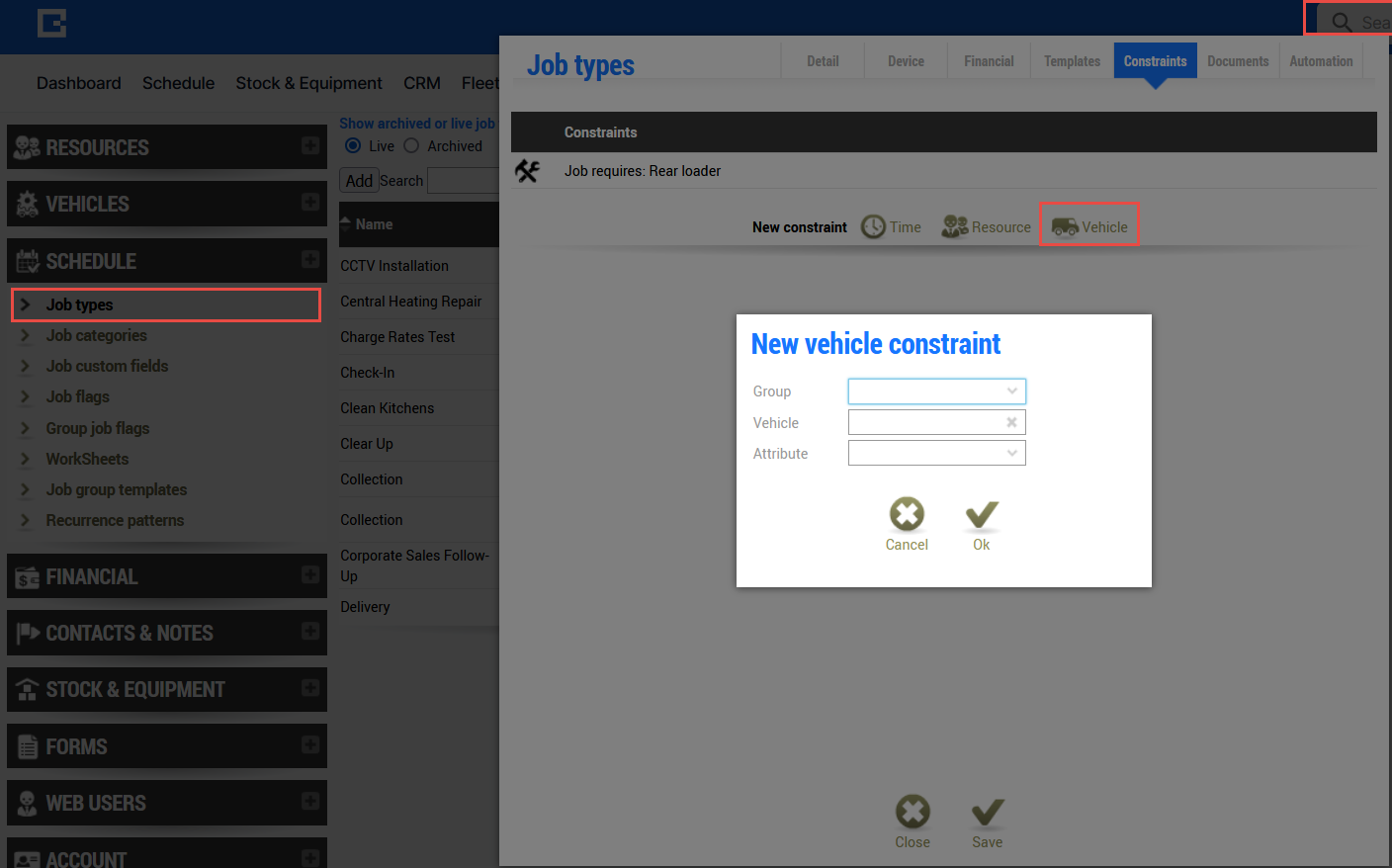This screenshot has height=868, width=1392.
Task: Open the Documents tab
Action: [1238, 61]
